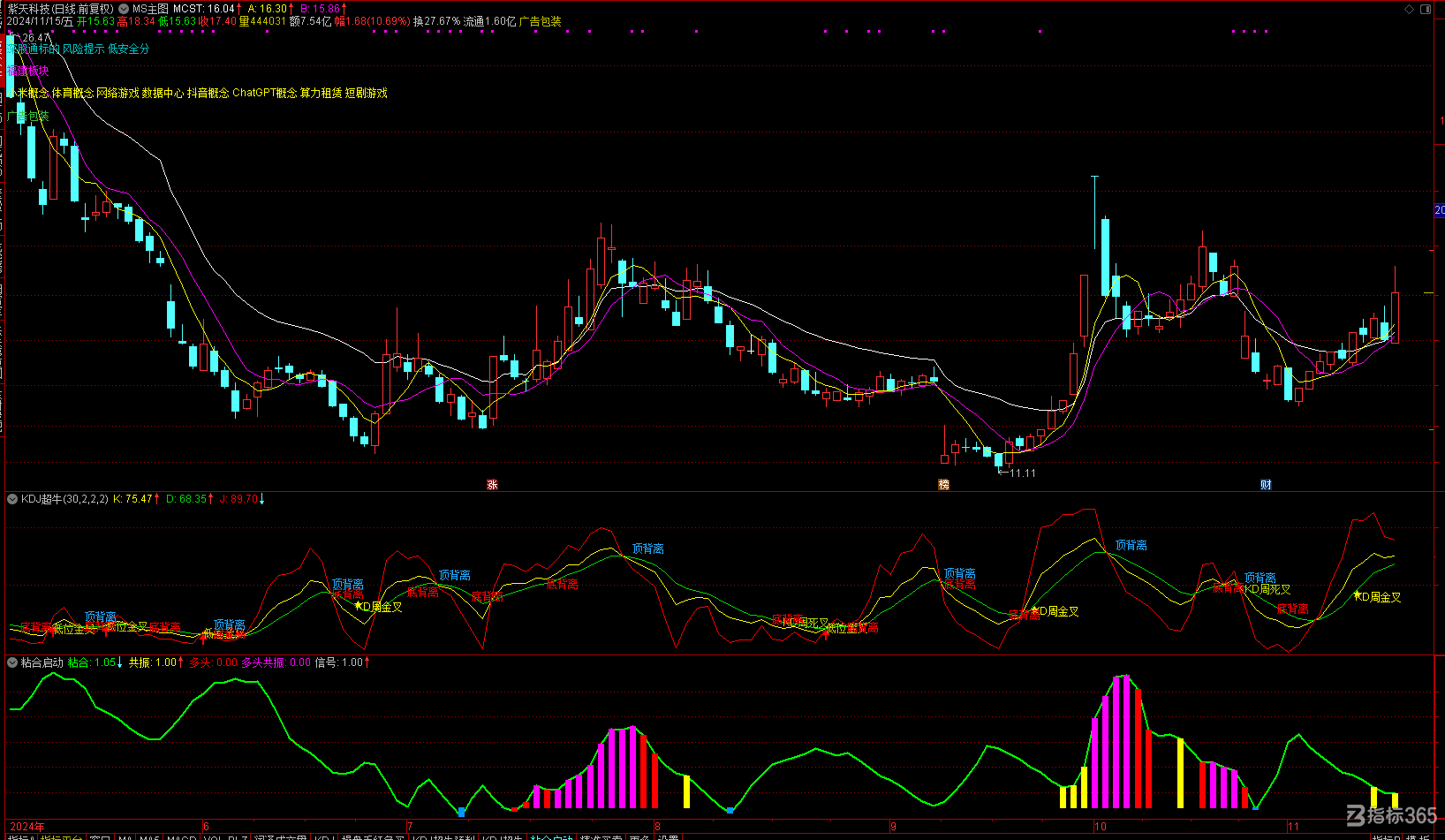Click the period high label 26.47
1445x840 pixels.
pos(37,37)
